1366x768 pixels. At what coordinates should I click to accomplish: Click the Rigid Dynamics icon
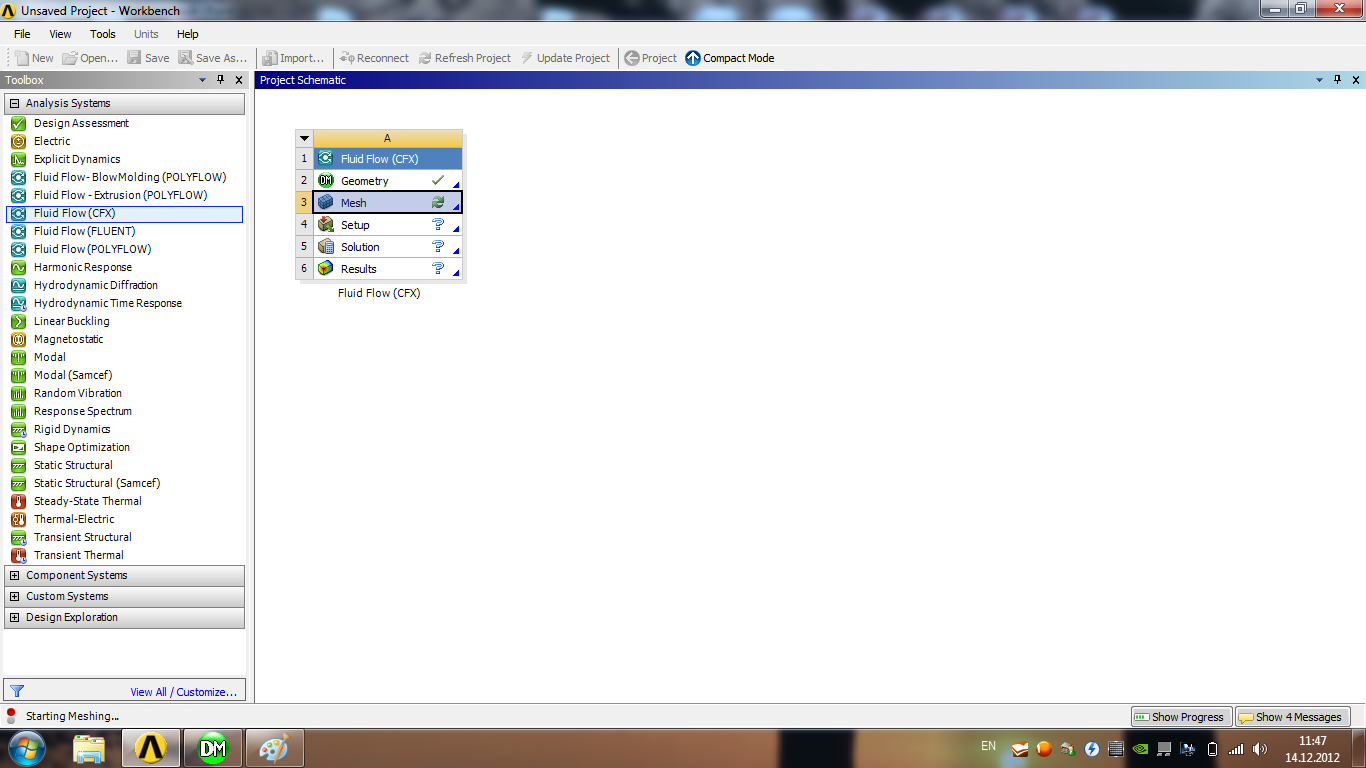pyautogui.click(x=18, y=429)
